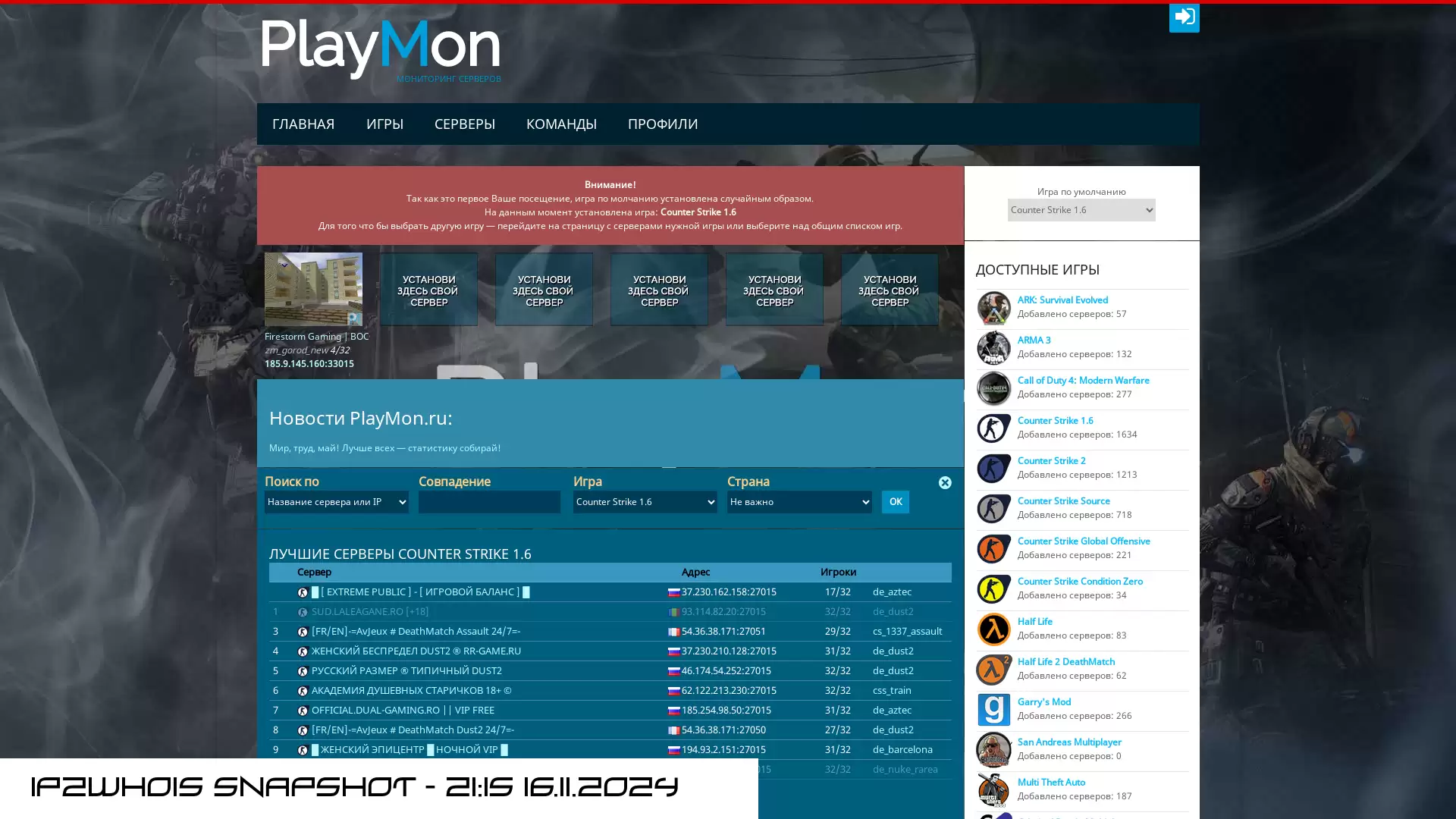
Task: Open ЖЕНСКИЙ БЕСПРЕДЕЛ DUST2 server link
Action: click(416, 651)
